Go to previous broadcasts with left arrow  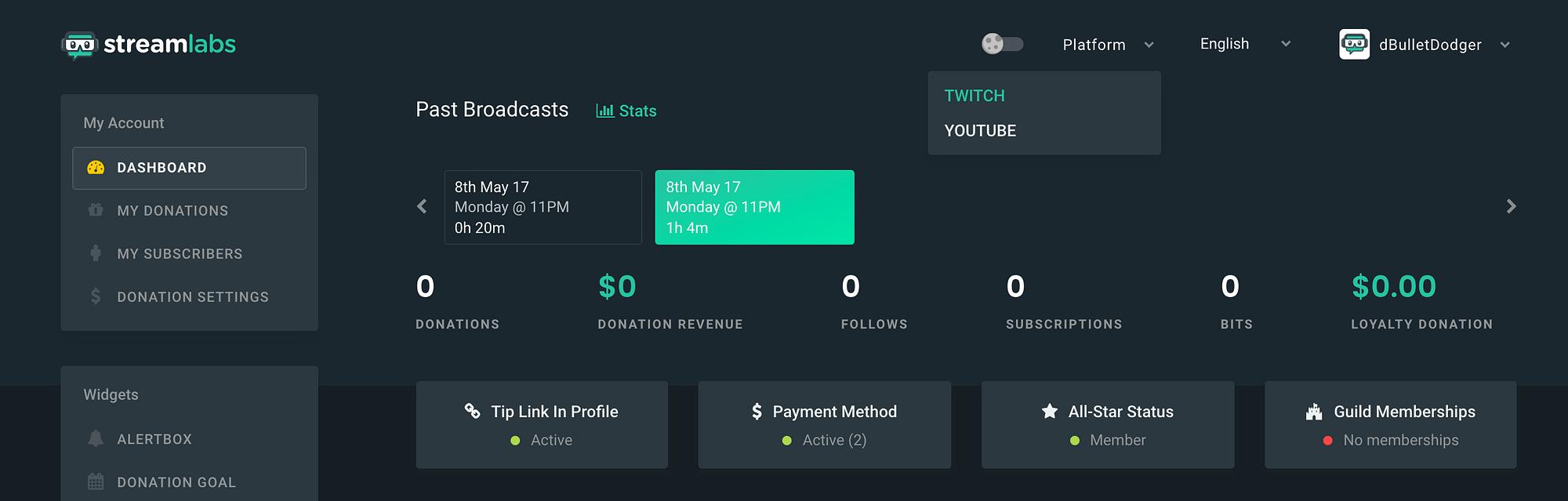[x=422, y=207]
